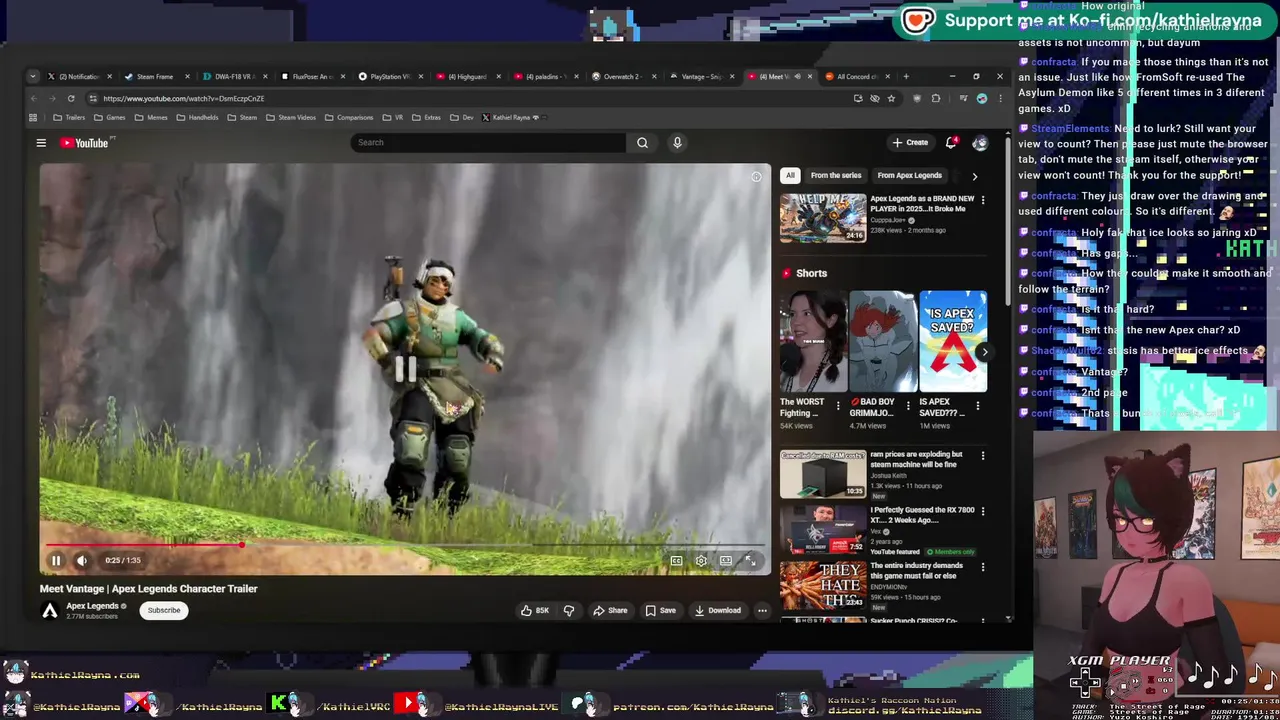
Task: Open options for The WORST Fighting short
Action: [x=839, y=406]
